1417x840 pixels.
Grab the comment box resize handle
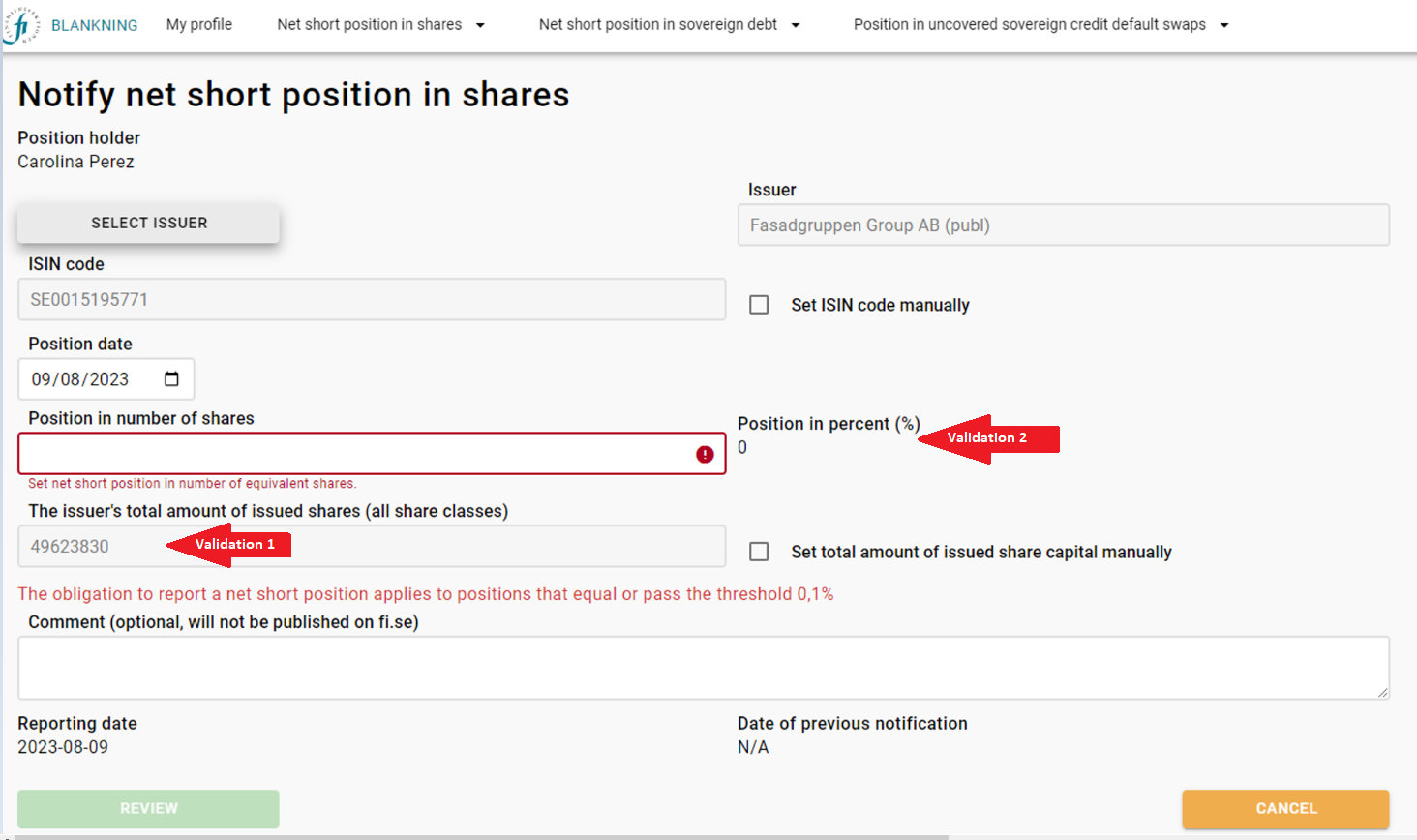(1382, 692)
